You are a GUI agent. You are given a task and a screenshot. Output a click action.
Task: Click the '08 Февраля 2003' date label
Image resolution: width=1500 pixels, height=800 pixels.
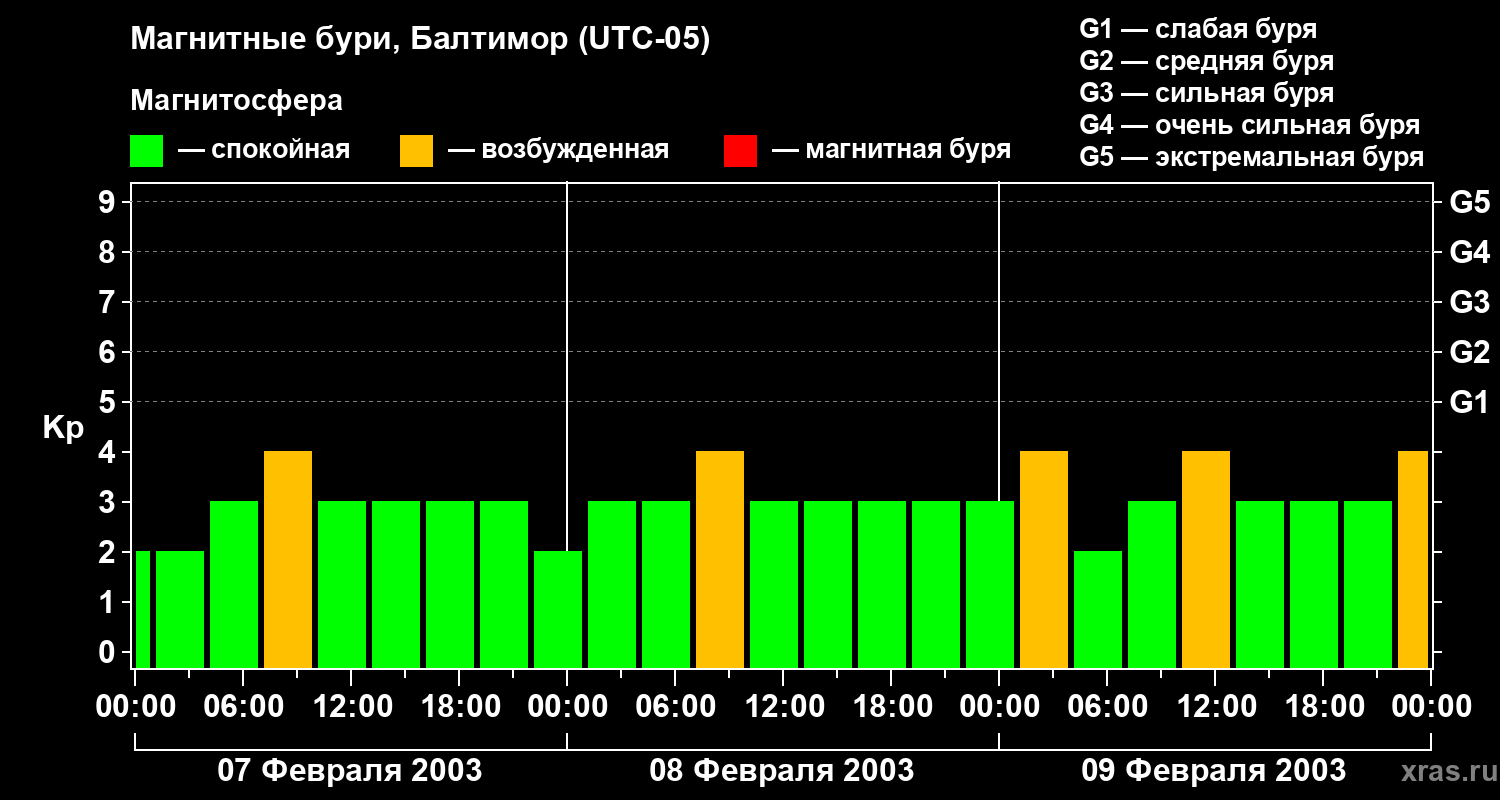coord(782,771)
